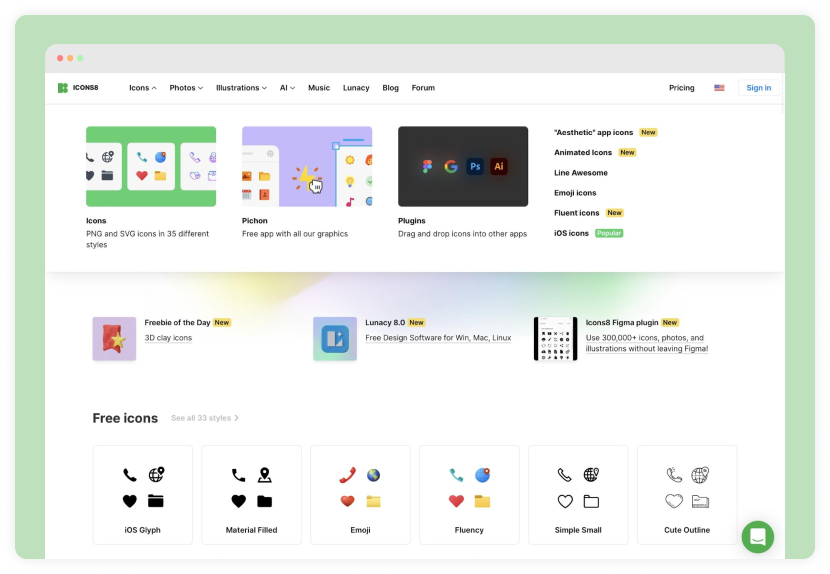830x574 pixels.
Task: Click the Freebie of the Day title
Action: point(177,322)
